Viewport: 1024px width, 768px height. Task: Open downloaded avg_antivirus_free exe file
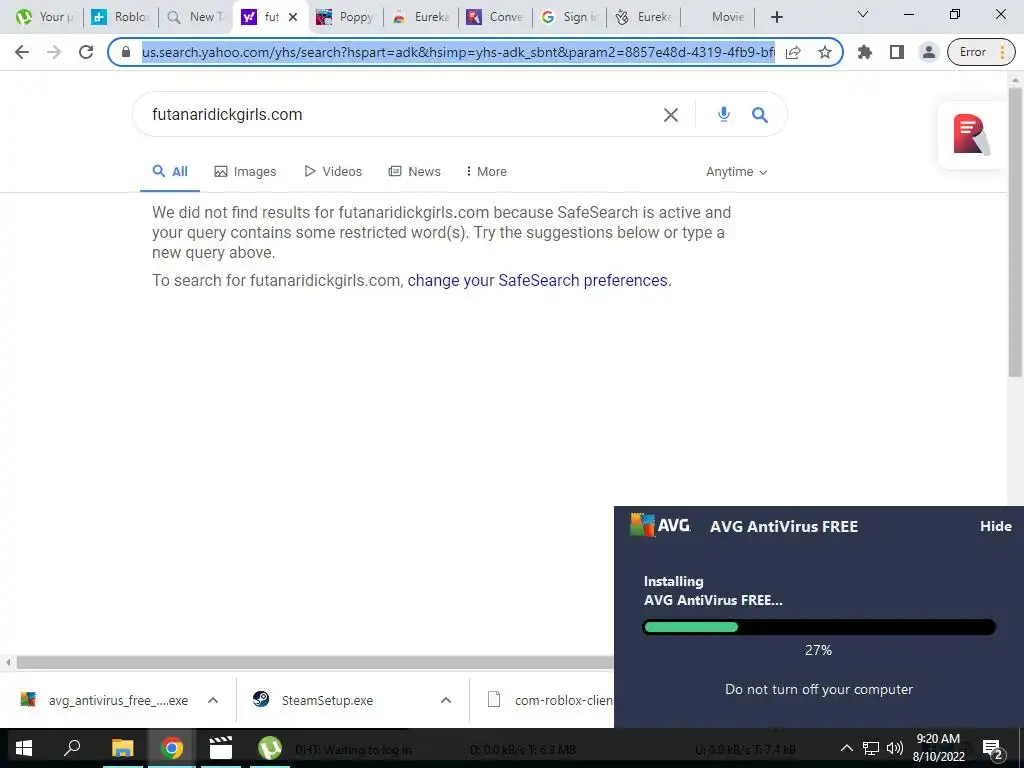pos(104,701)
